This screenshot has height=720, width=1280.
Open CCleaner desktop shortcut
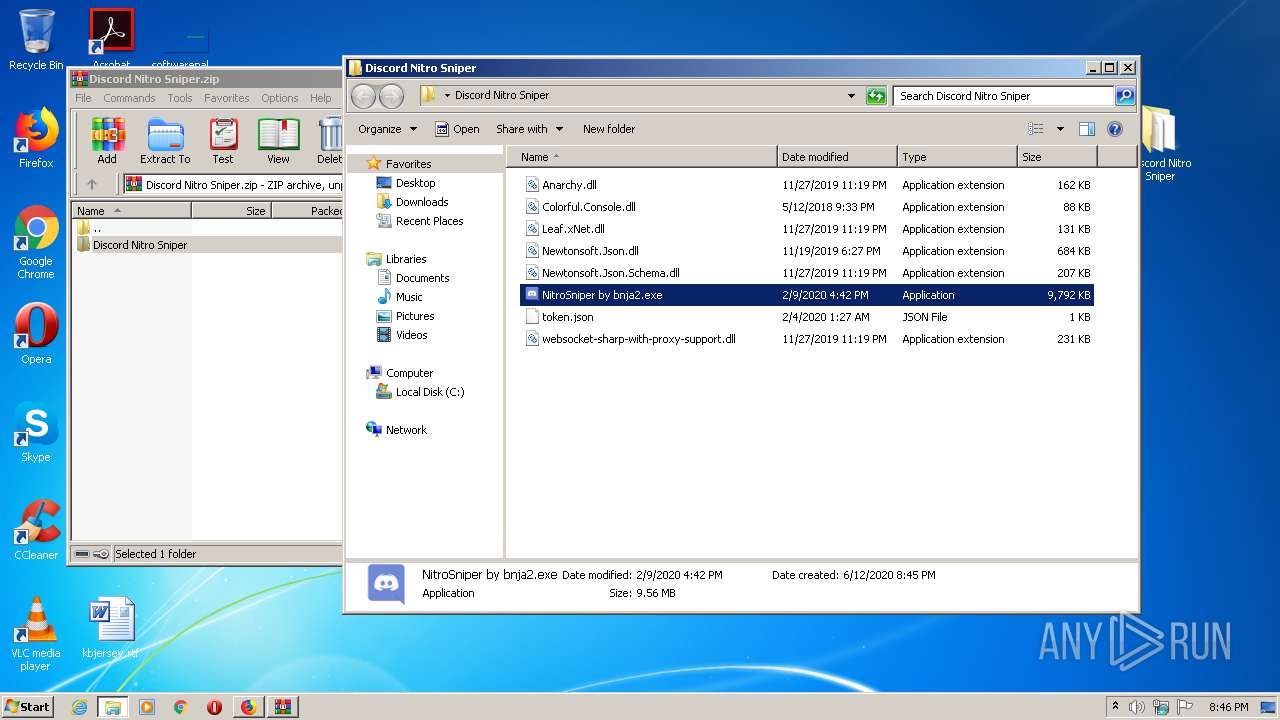coord(36,530)
